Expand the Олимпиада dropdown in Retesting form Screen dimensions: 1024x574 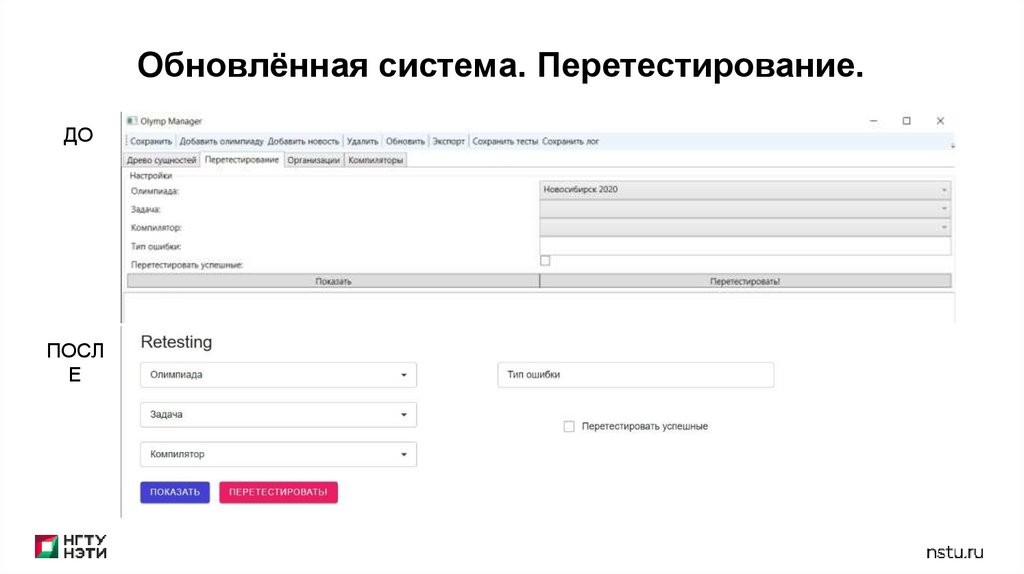point(278,375)
